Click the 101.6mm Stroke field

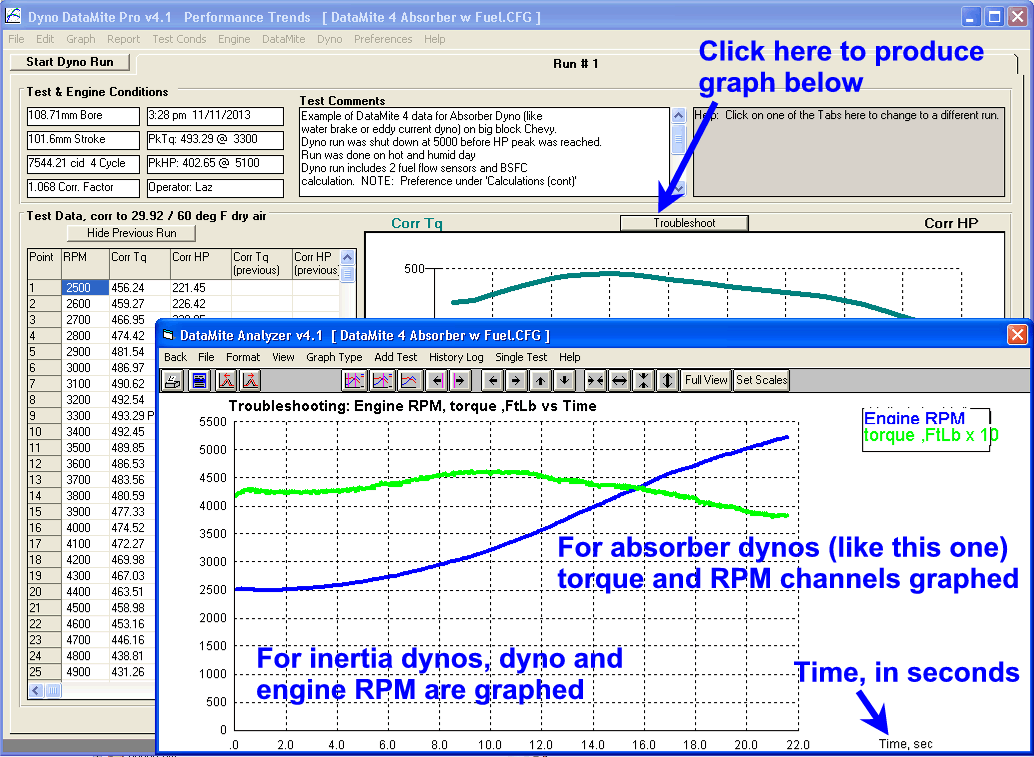tap(83, 140)
